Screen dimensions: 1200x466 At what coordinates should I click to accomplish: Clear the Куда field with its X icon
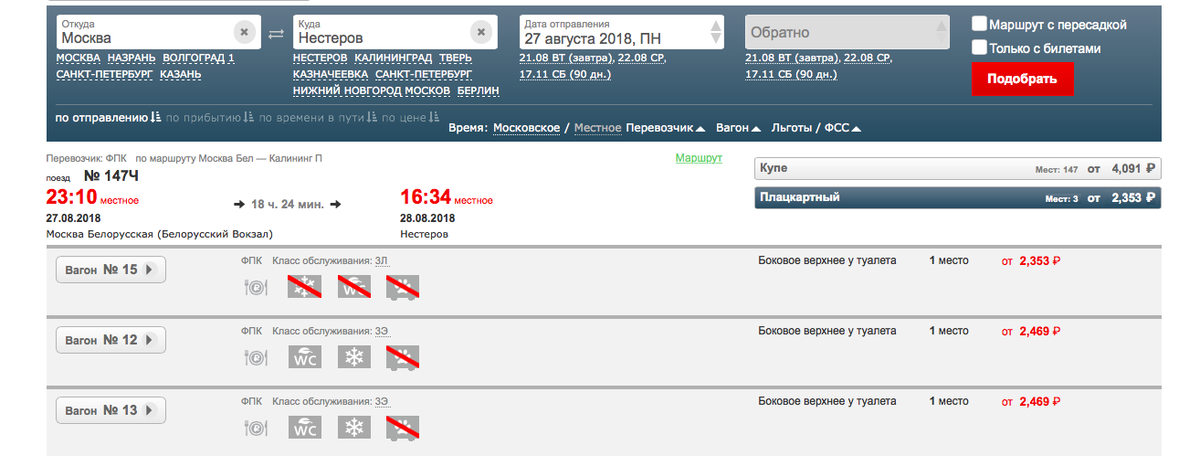tap(480, 32)
